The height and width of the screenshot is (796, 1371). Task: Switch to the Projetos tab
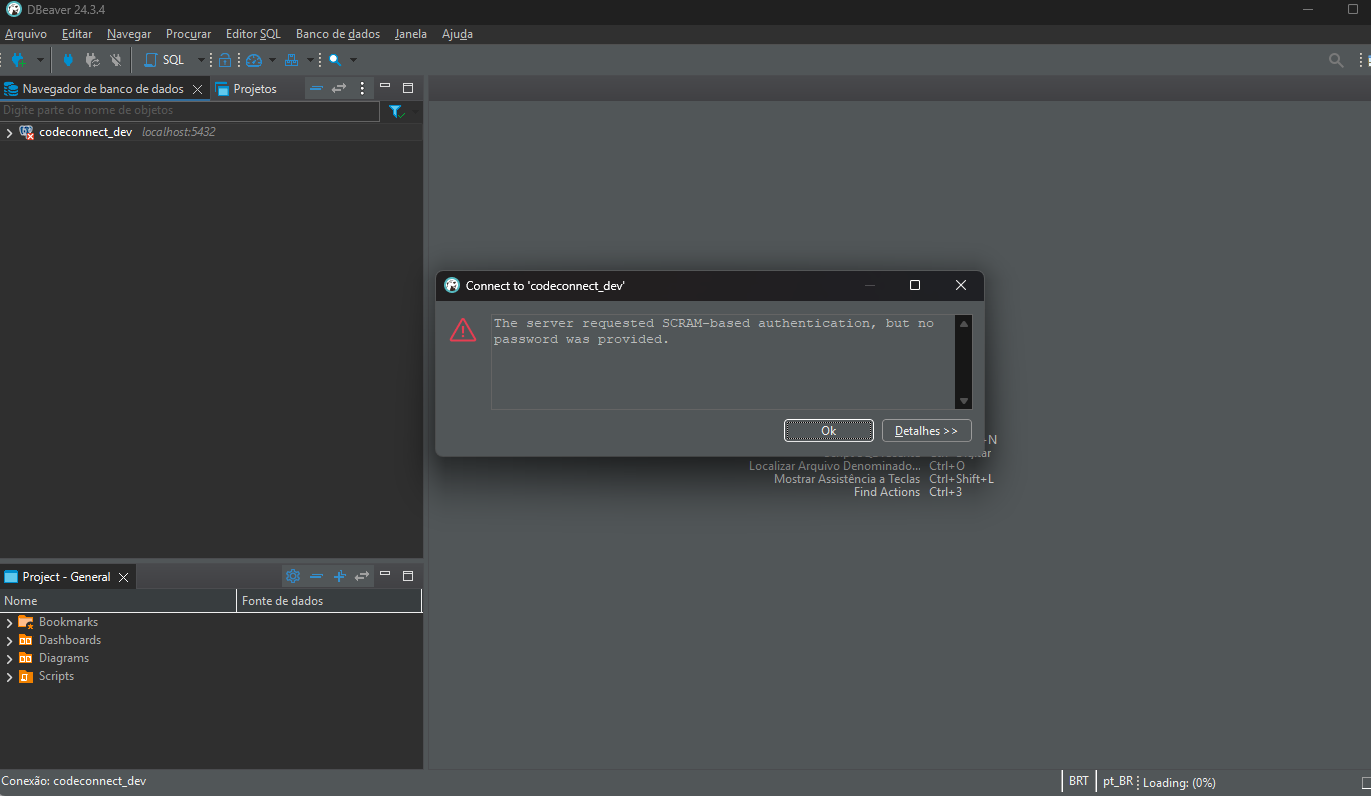click(x=246, y=89)
